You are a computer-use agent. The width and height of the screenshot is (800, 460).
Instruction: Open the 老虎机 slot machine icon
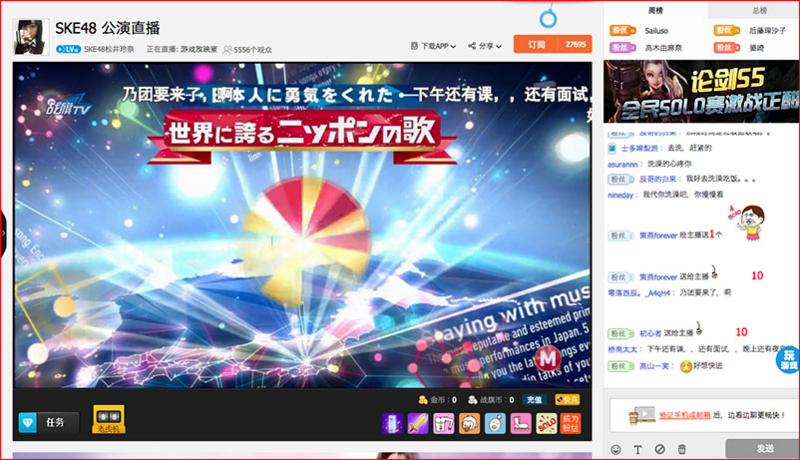coord(109,419)
